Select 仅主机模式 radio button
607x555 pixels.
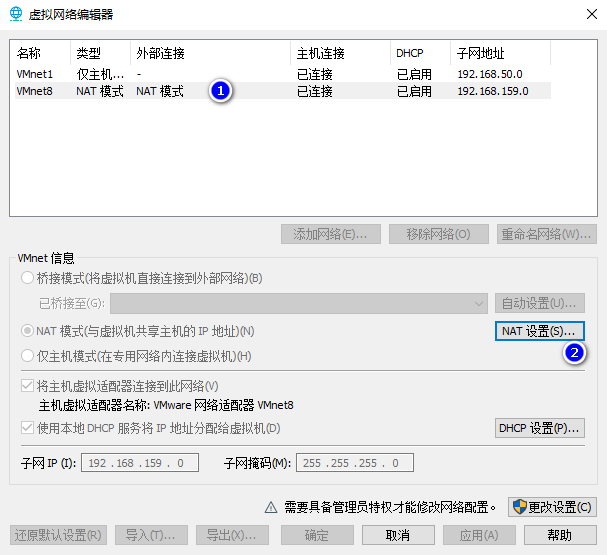(27, 356)
